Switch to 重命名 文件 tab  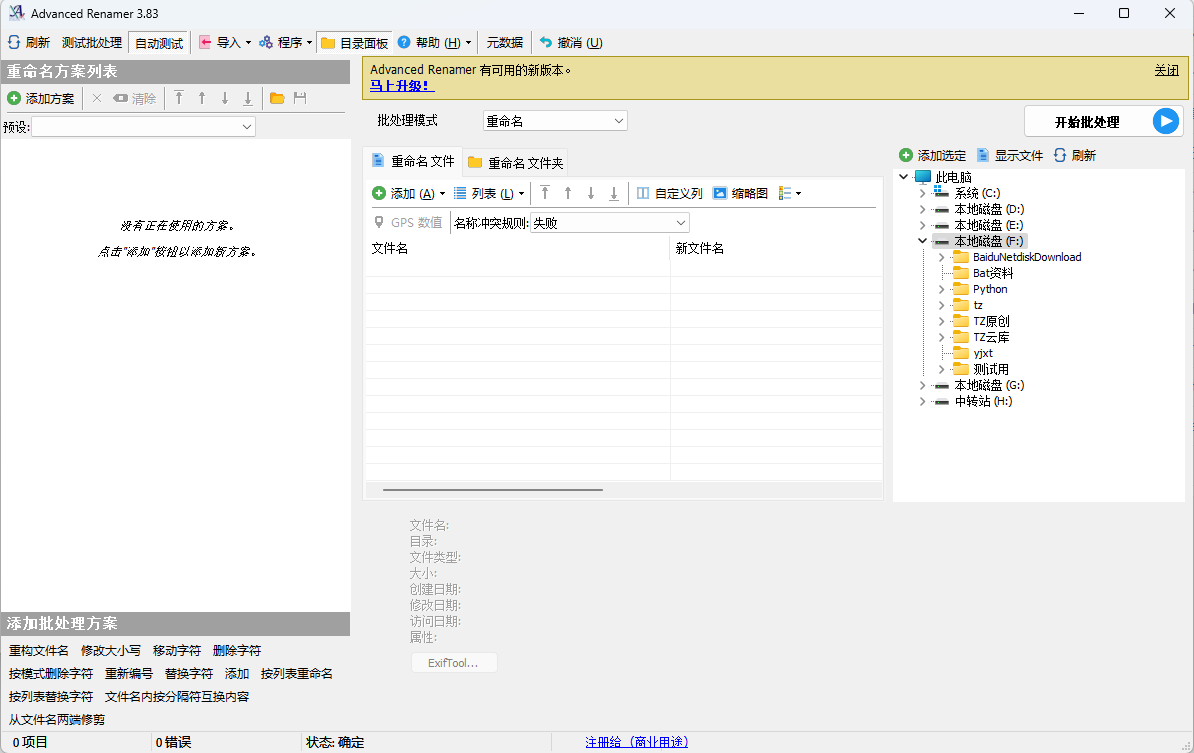pos(413,161)
